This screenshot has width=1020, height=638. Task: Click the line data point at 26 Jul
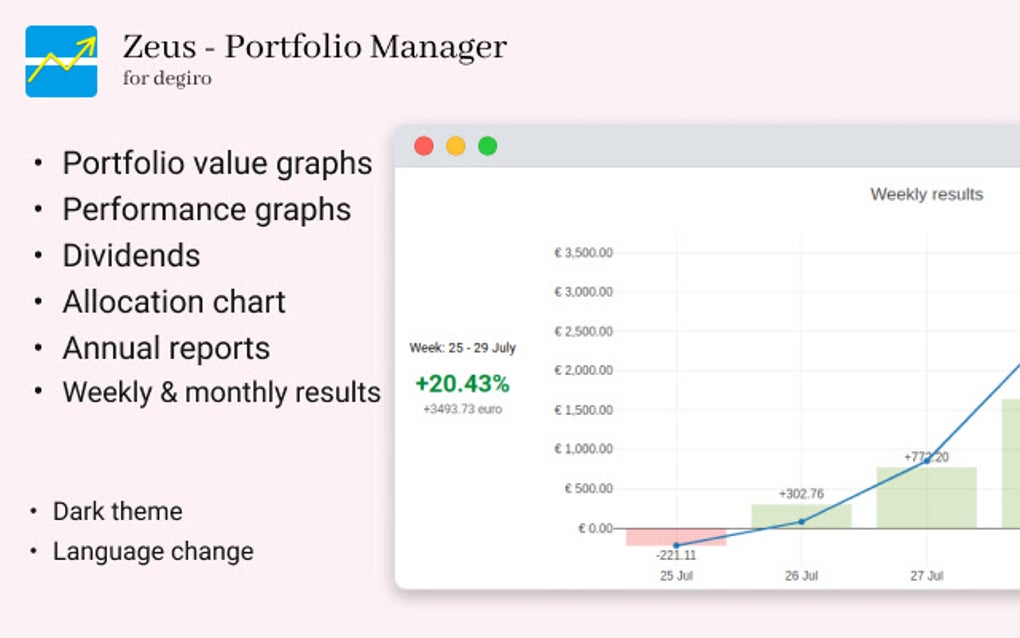[801, 521]
